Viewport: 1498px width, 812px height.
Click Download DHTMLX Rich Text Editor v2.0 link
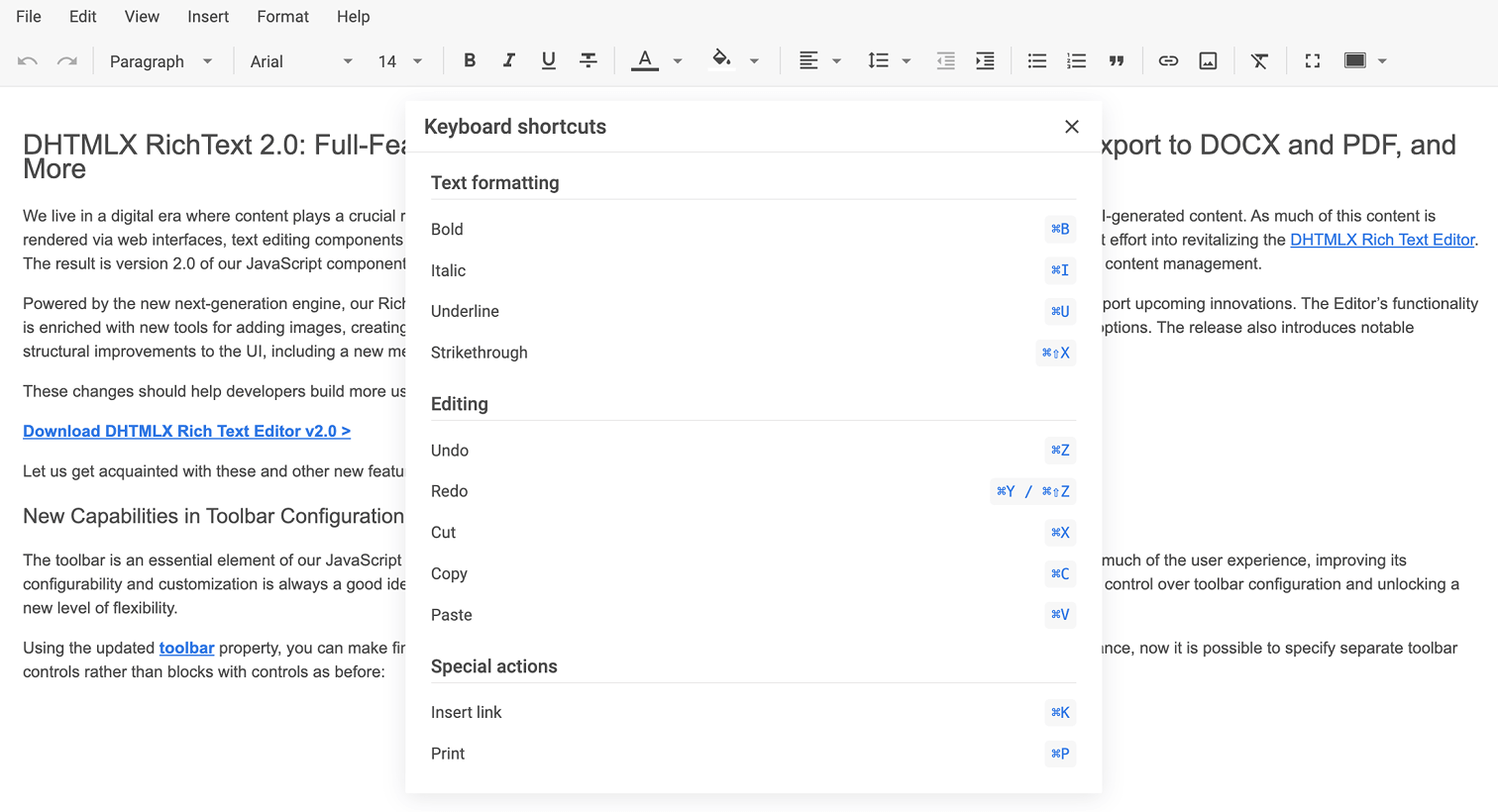pyautogui.click(x=186, y=431)
